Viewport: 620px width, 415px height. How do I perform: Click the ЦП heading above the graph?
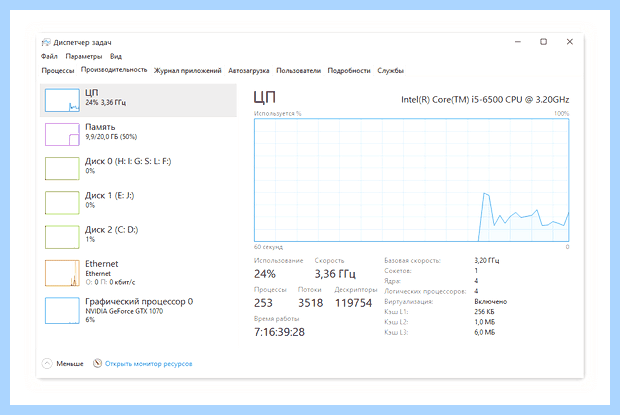point(265,97)
